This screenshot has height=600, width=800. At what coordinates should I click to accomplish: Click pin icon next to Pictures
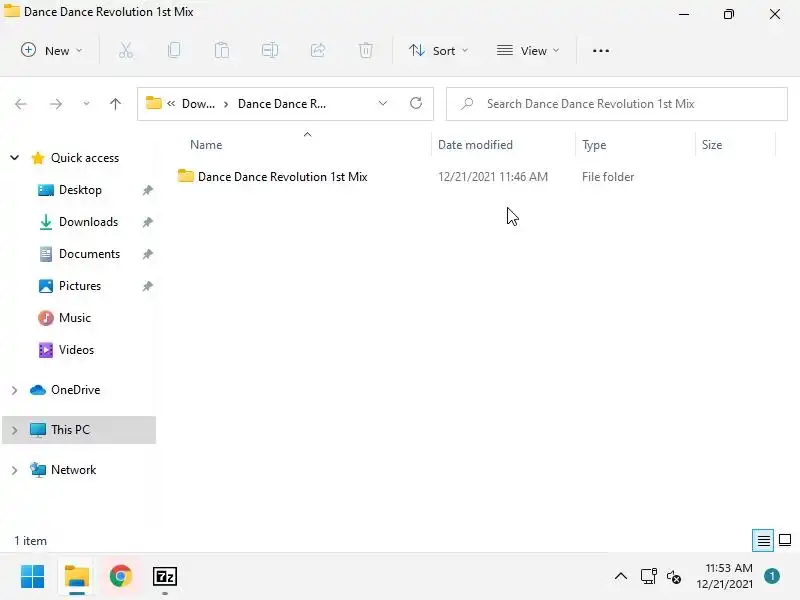point(147,286)
